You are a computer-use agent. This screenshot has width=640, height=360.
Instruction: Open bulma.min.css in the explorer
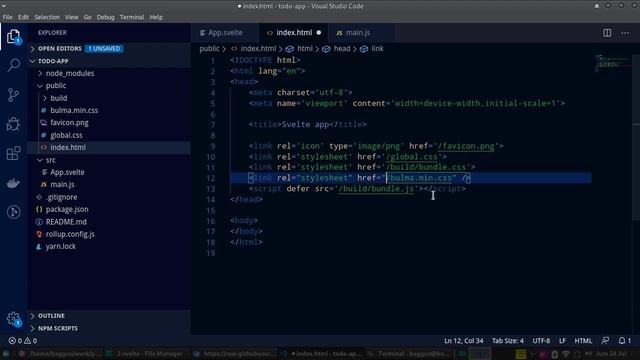[109, 110]
